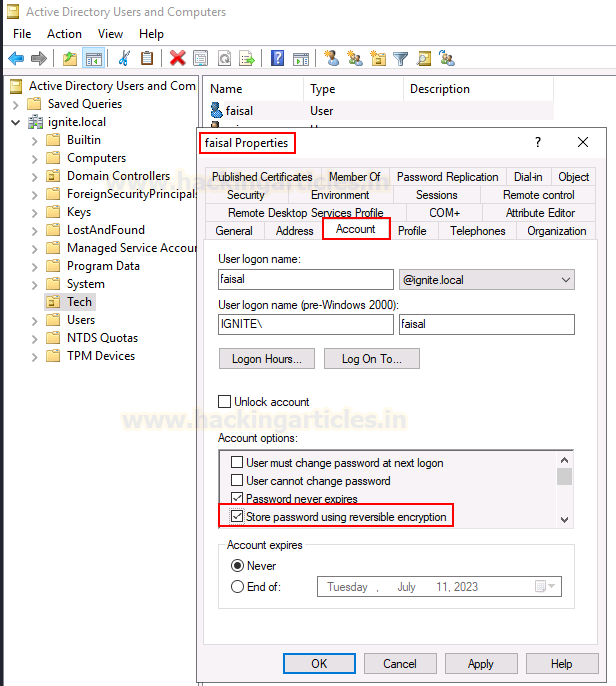Click the question mark in faisal Properties title
Screen dimensions: 616x686
538,142
